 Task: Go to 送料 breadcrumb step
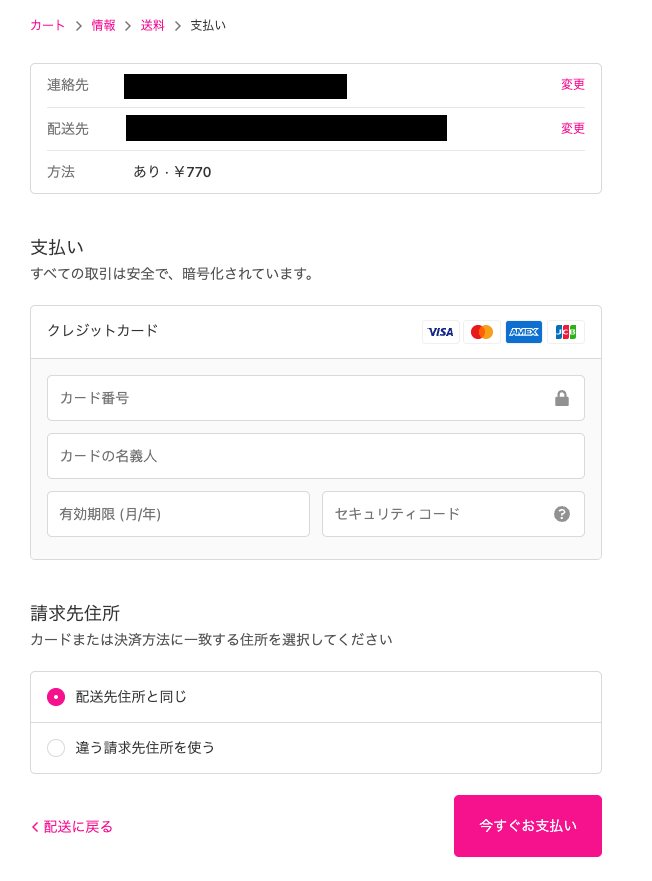point(152,26)
